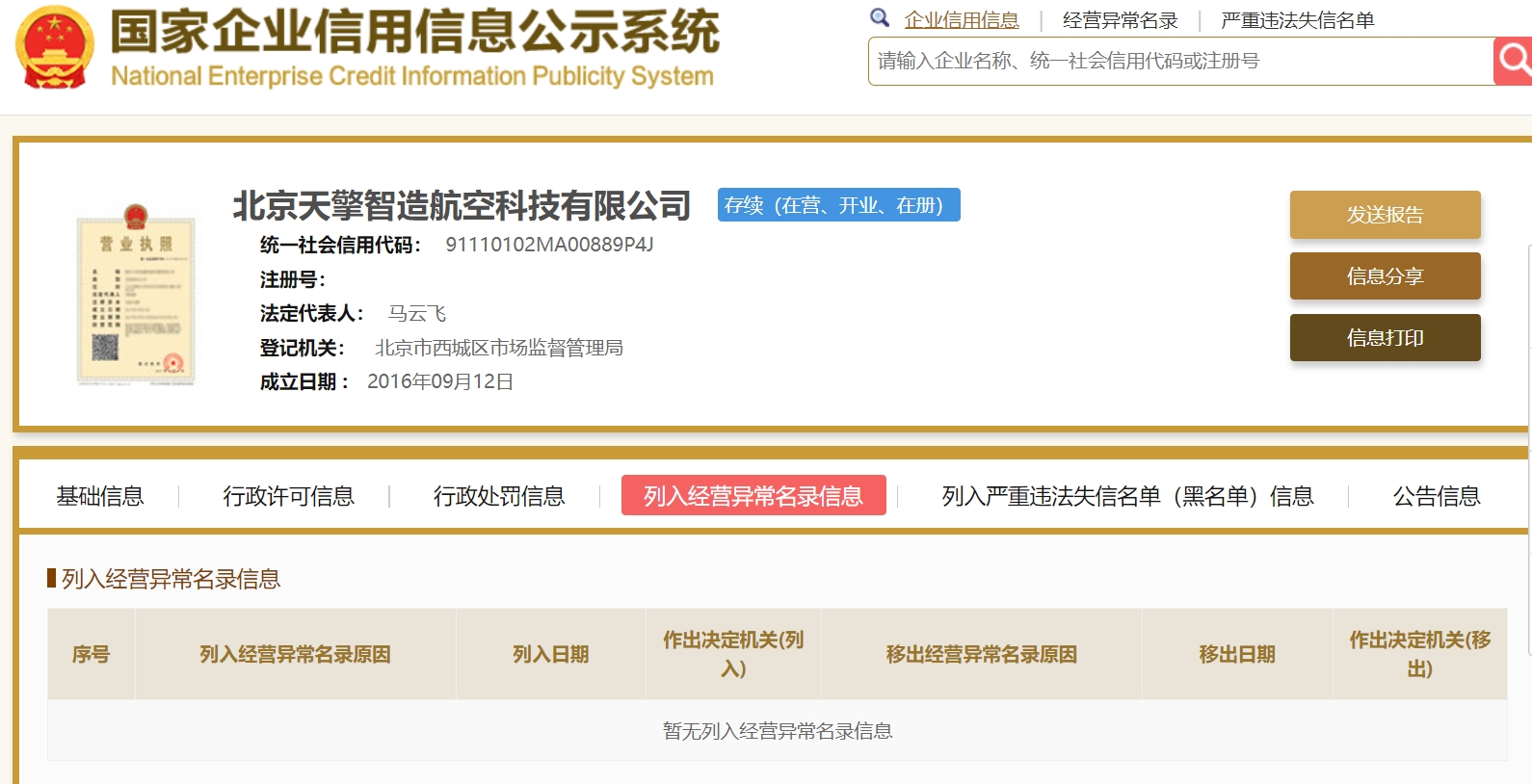
Task: Click the 发送报告 button
Action: pos(1386,215)
